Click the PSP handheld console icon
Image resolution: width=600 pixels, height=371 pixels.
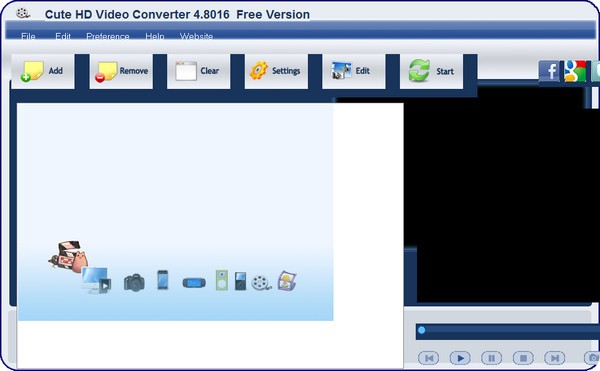tap(194, 283)
